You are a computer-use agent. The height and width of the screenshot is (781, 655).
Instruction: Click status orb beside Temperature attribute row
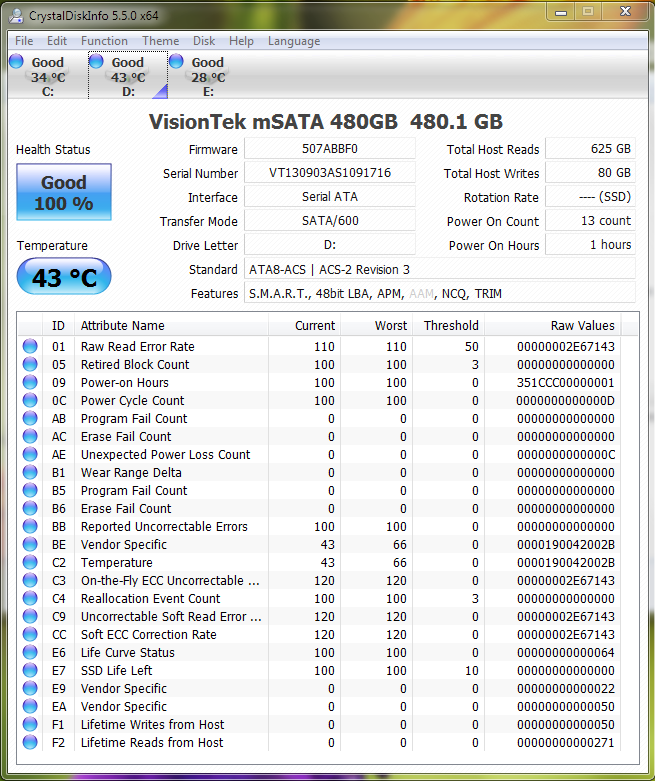(30, 563)
